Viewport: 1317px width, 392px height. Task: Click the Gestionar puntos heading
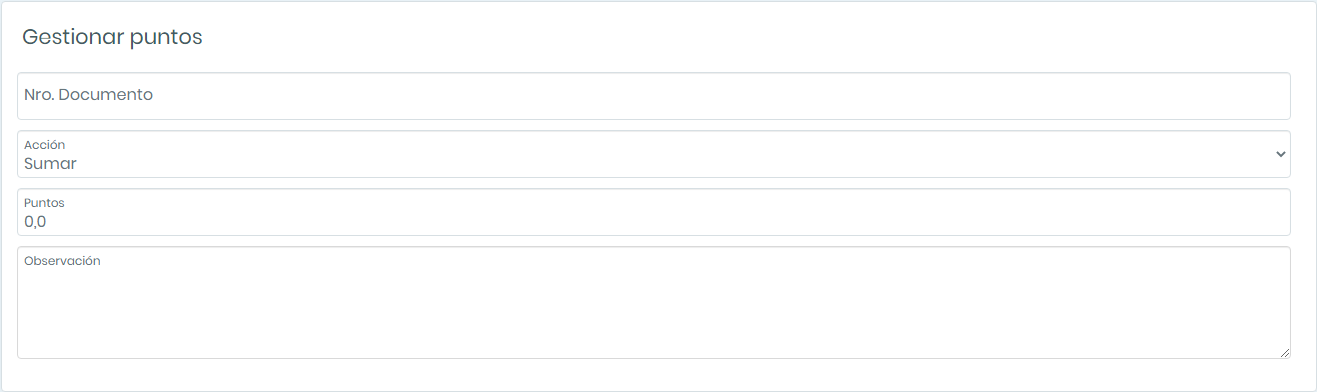click(x=112, y=37)
